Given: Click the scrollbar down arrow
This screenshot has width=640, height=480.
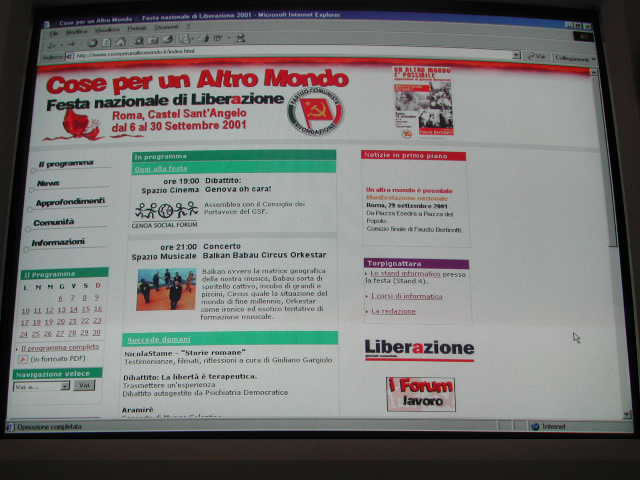Looking at the screenshot, I should point(627,415).
